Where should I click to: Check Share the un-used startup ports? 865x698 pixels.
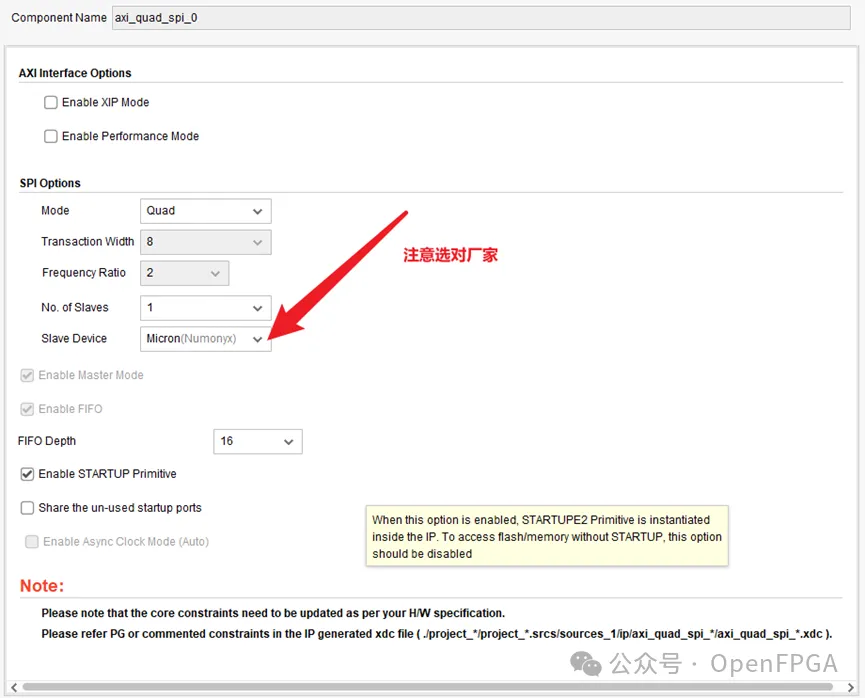point(28,508)
